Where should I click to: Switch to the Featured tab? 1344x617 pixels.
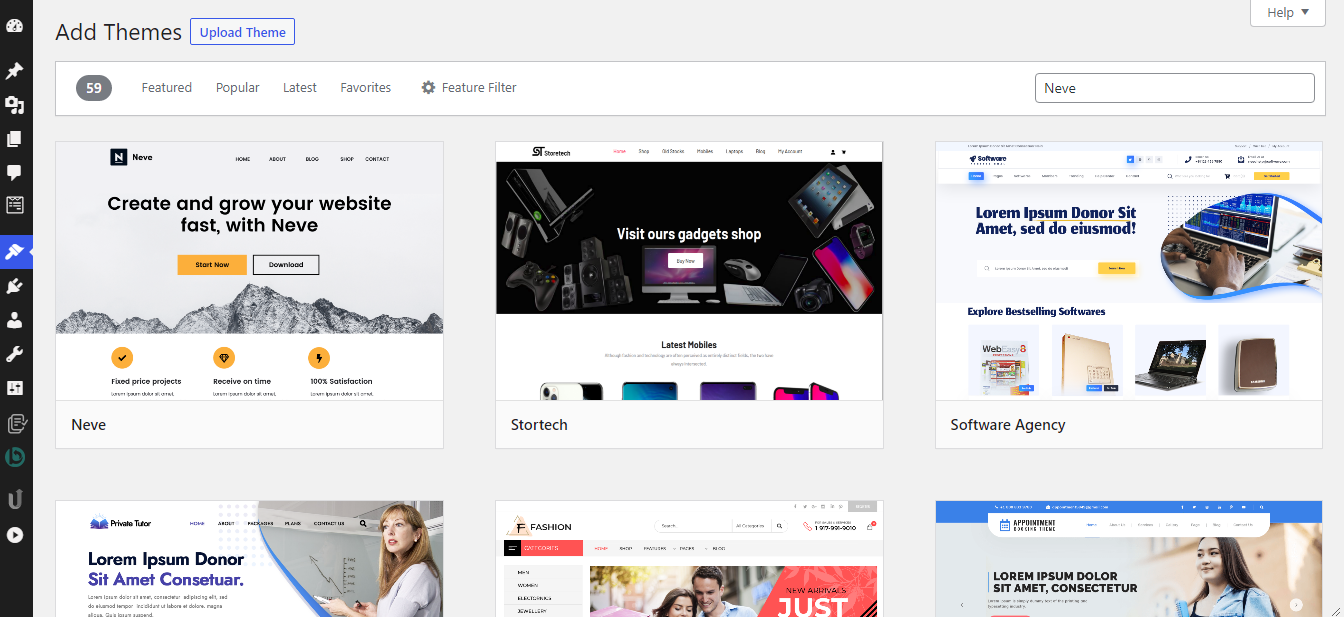pyautogui.click(x=166, y=88)
